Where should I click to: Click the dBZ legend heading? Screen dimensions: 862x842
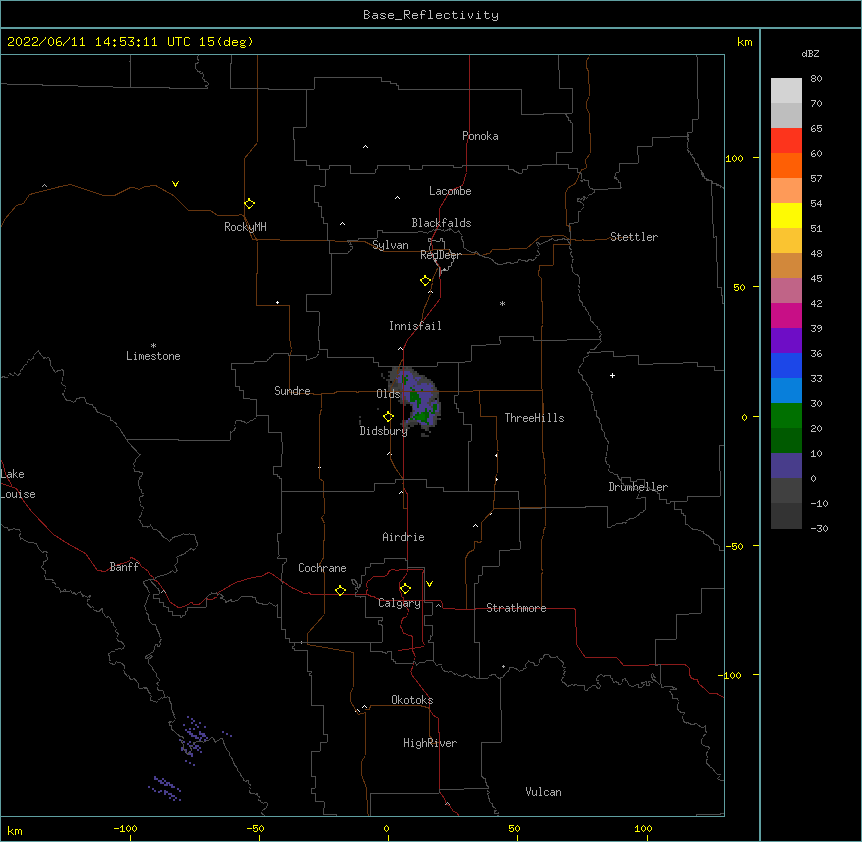tap(810, 54)
